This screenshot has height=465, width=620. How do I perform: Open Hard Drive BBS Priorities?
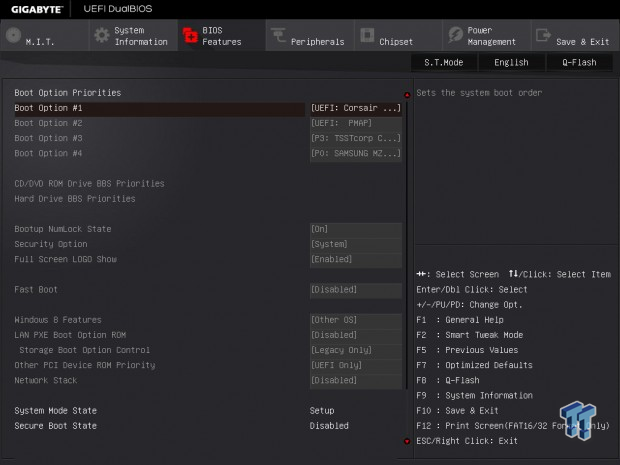(75, 199)
